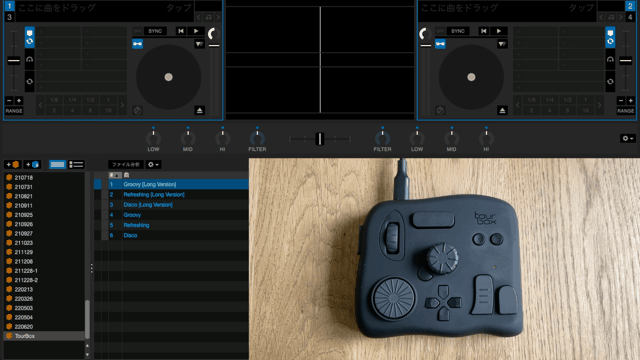This screenshot has height=360, width=640.
Task: Show larger loop sizes with deck 1 right arrow
Action: click(122, 105)
